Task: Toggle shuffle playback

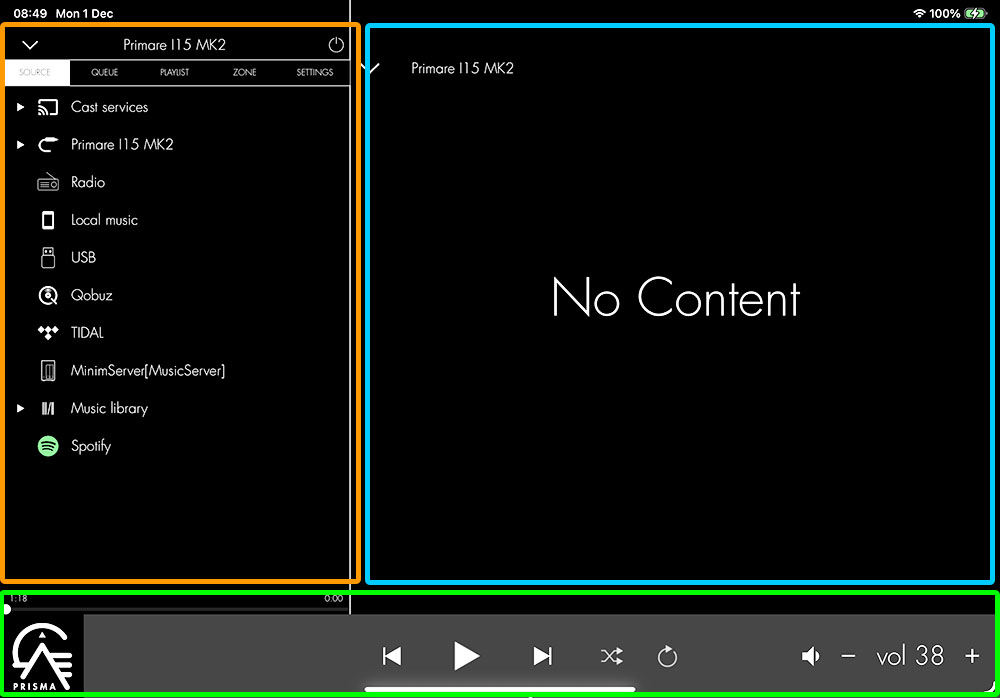Action: (611, 656)
